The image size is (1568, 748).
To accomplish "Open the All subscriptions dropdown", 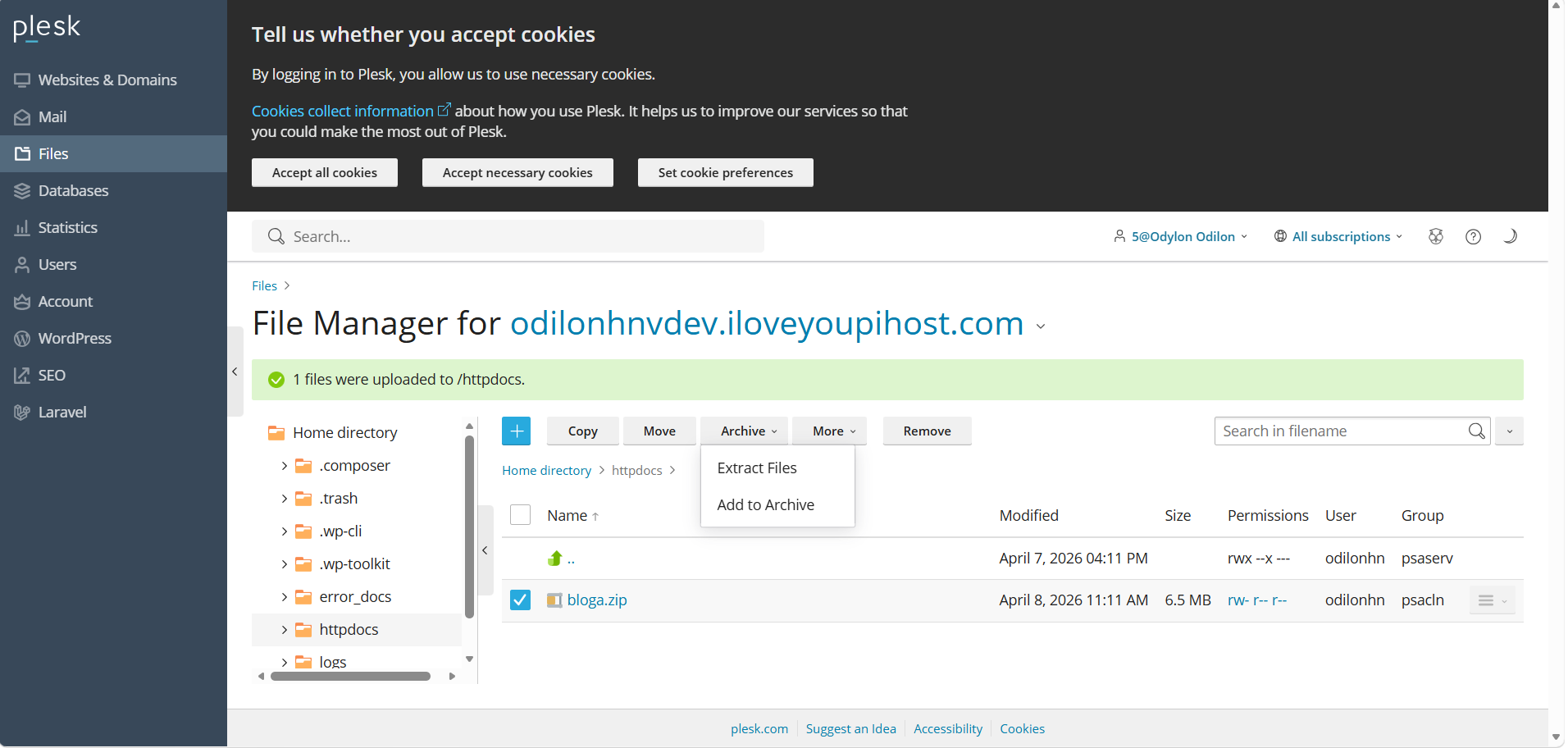I will pyautogui.click(x=1338, y=236).
